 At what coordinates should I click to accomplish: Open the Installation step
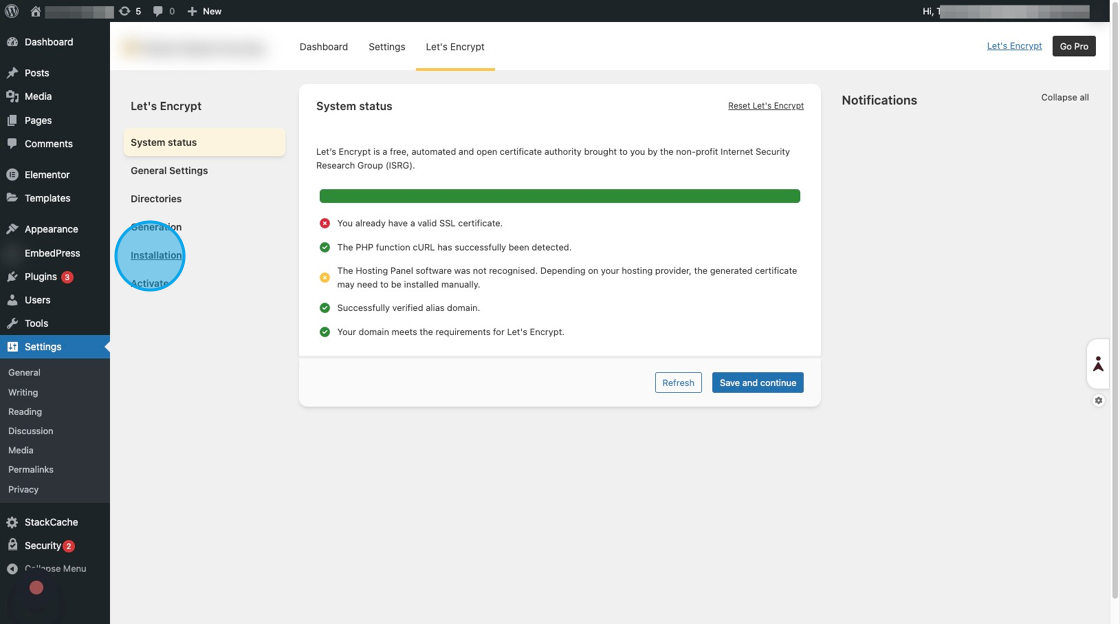click(x=156, y=255)
